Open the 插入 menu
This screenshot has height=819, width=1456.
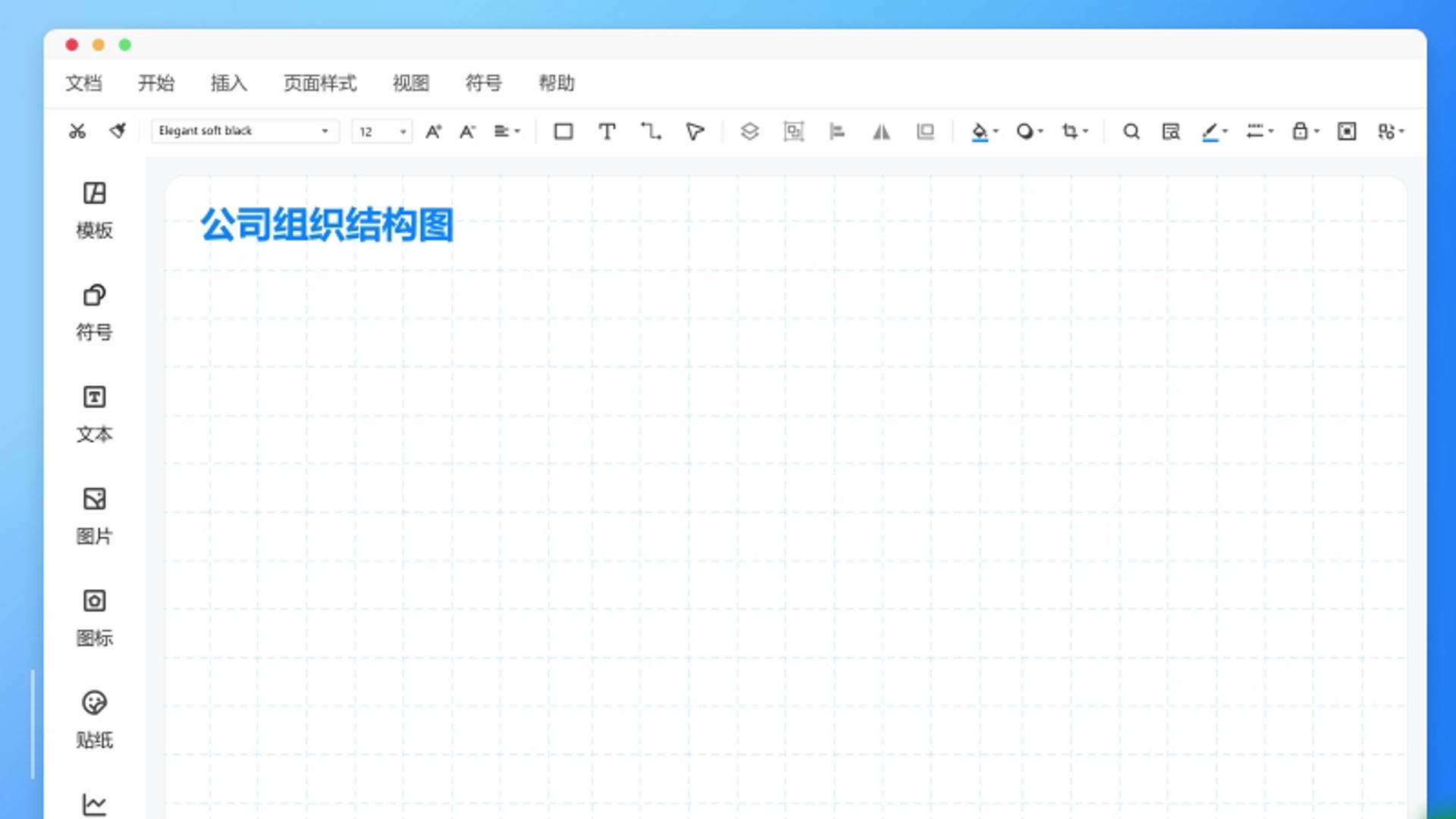click(x=228, y=83)
